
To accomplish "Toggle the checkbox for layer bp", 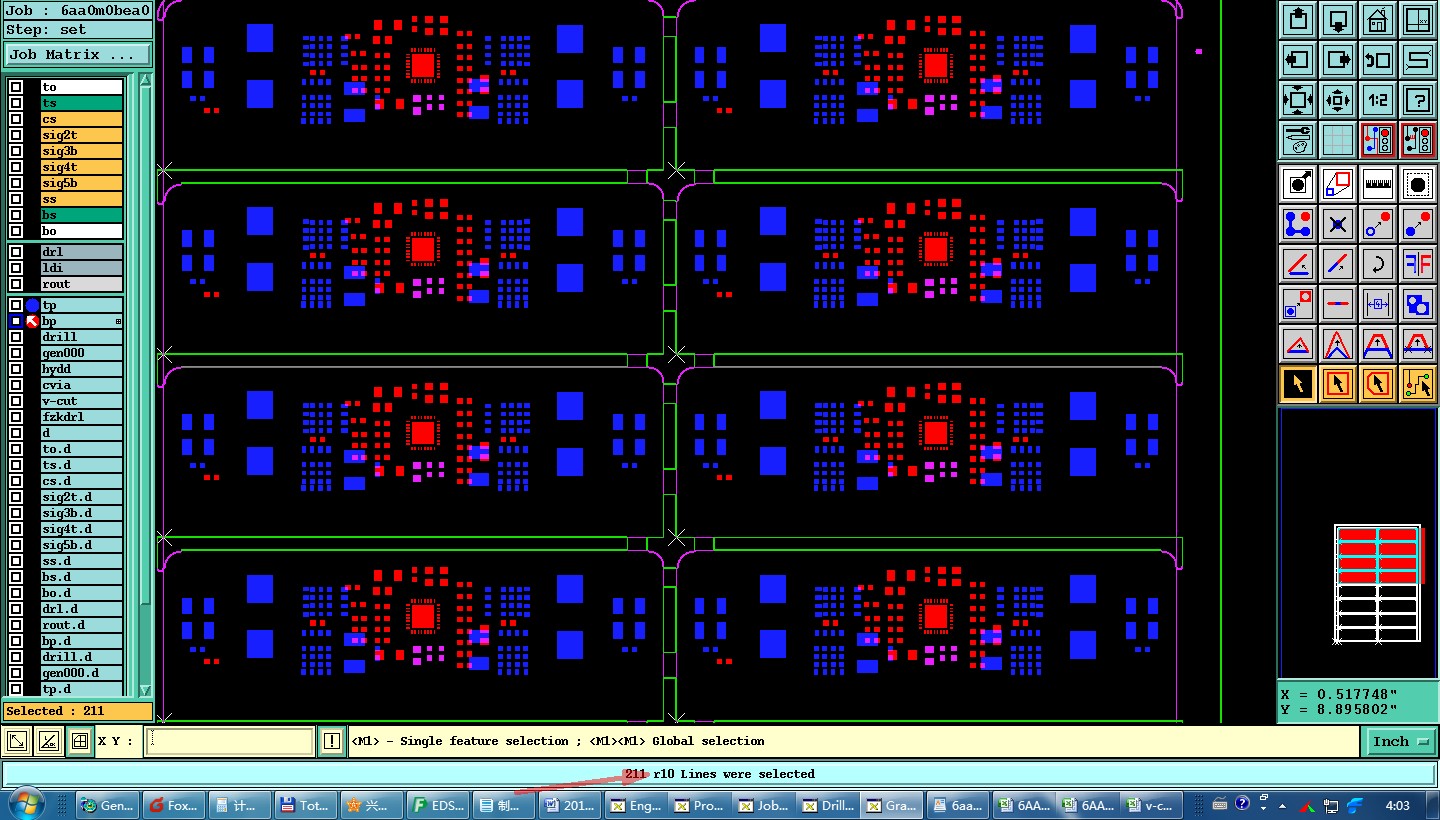I will [x=15, y=321].
